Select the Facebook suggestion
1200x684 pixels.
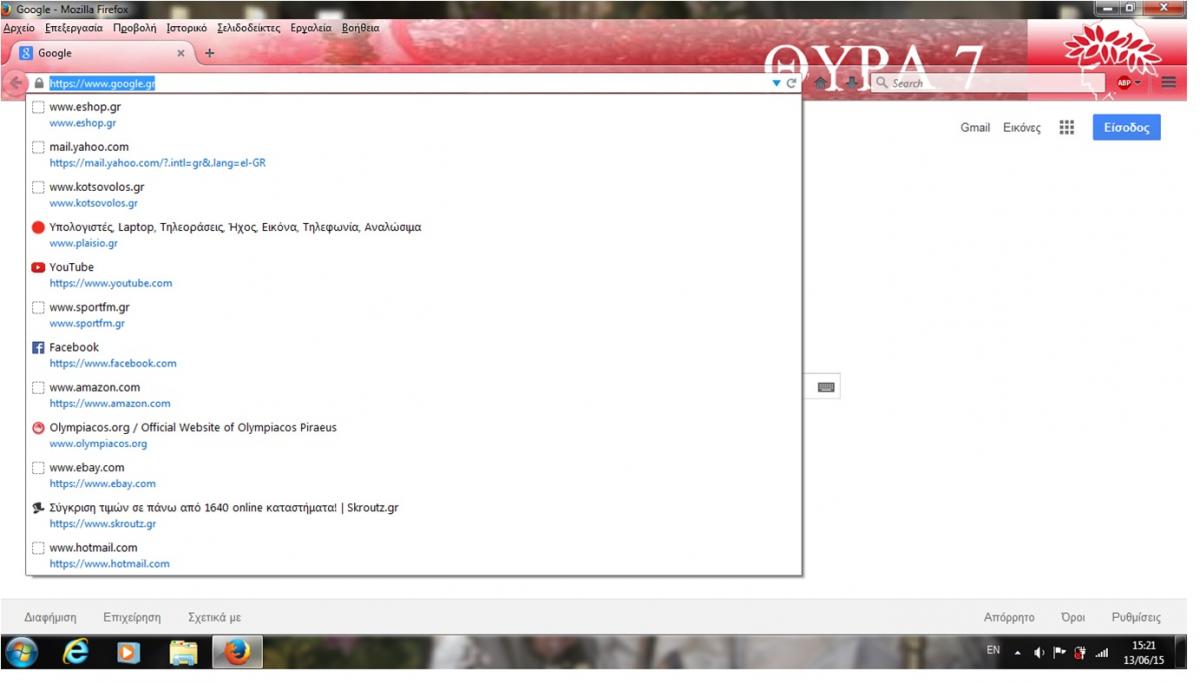click(414, 355)
